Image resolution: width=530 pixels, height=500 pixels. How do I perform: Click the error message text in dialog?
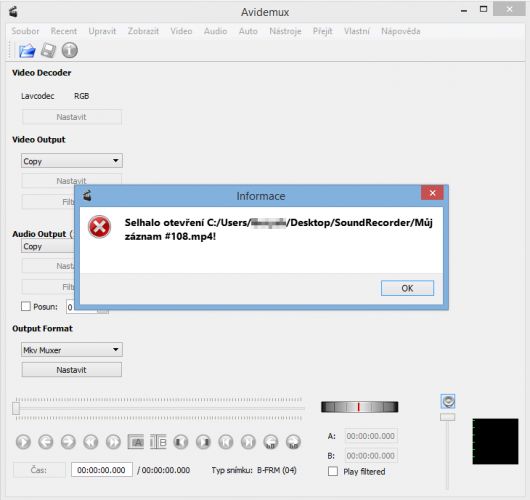pyautogui.click(x=279, y=229)
